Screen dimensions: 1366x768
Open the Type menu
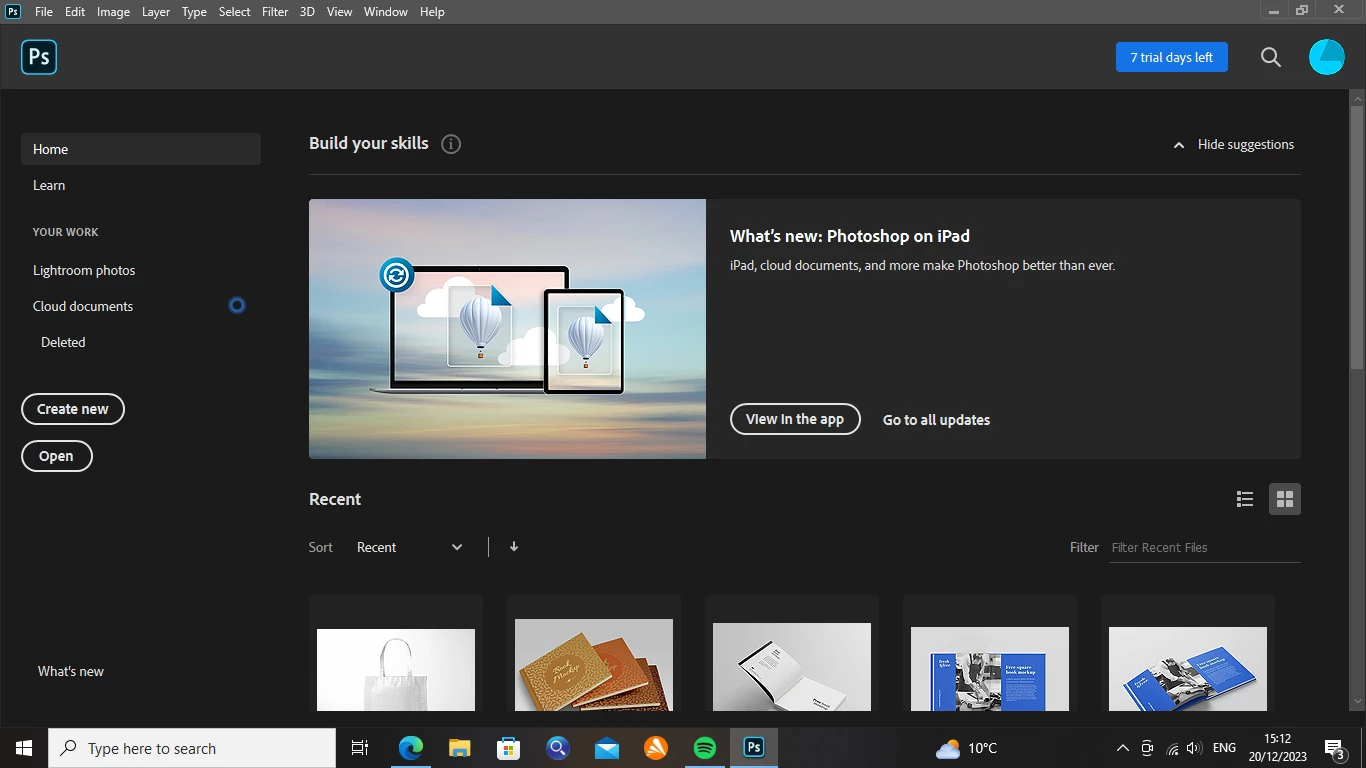coord(194,12)
